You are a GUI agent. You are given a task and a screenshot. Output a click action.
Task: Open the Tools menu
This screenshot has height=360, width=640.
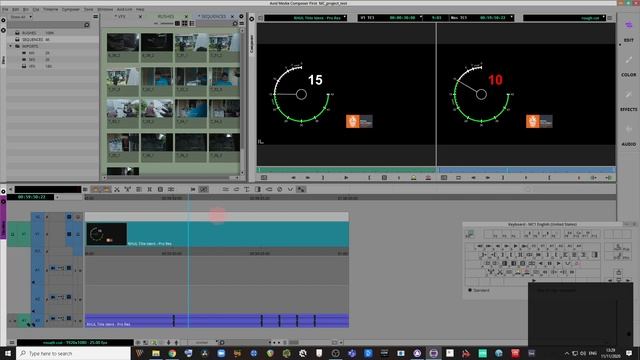click(x=89, y=9)
